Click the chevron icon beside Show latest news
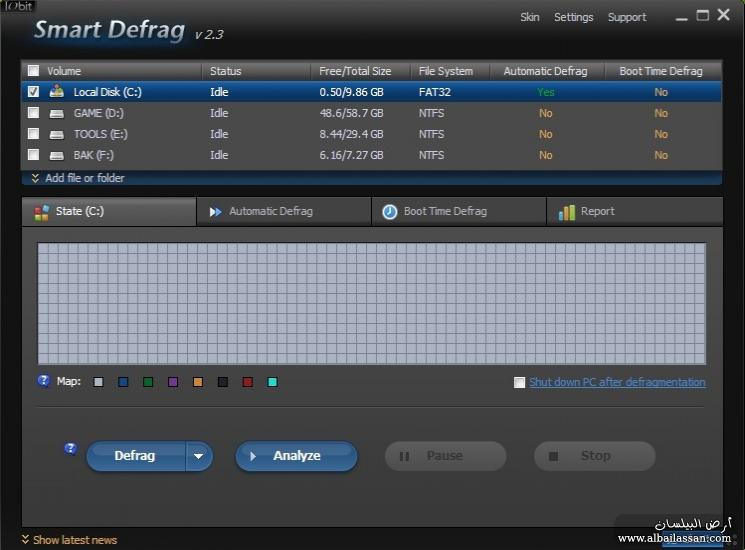 tap(25, 540)
